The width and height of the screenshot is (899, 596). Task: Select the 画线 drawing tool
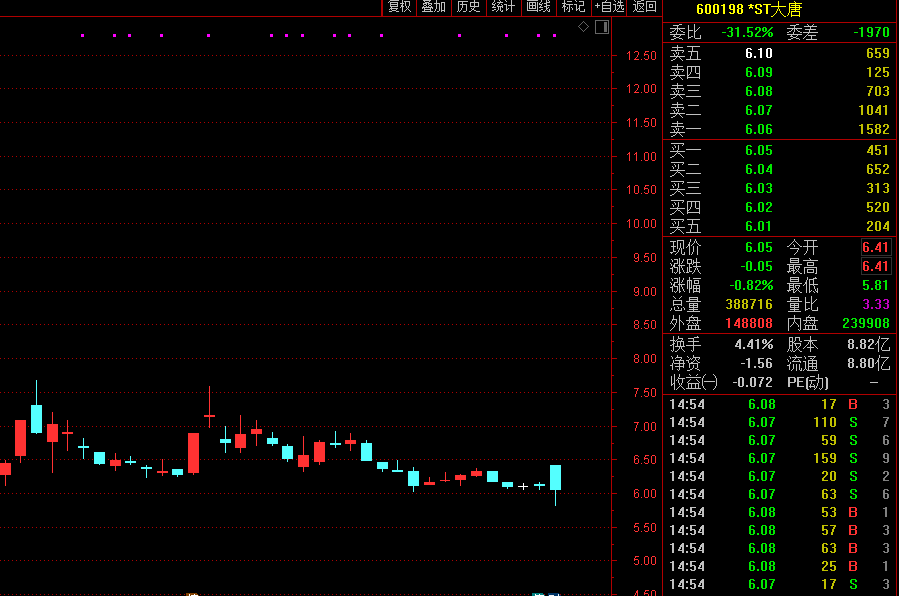click(x=538, y=7)
